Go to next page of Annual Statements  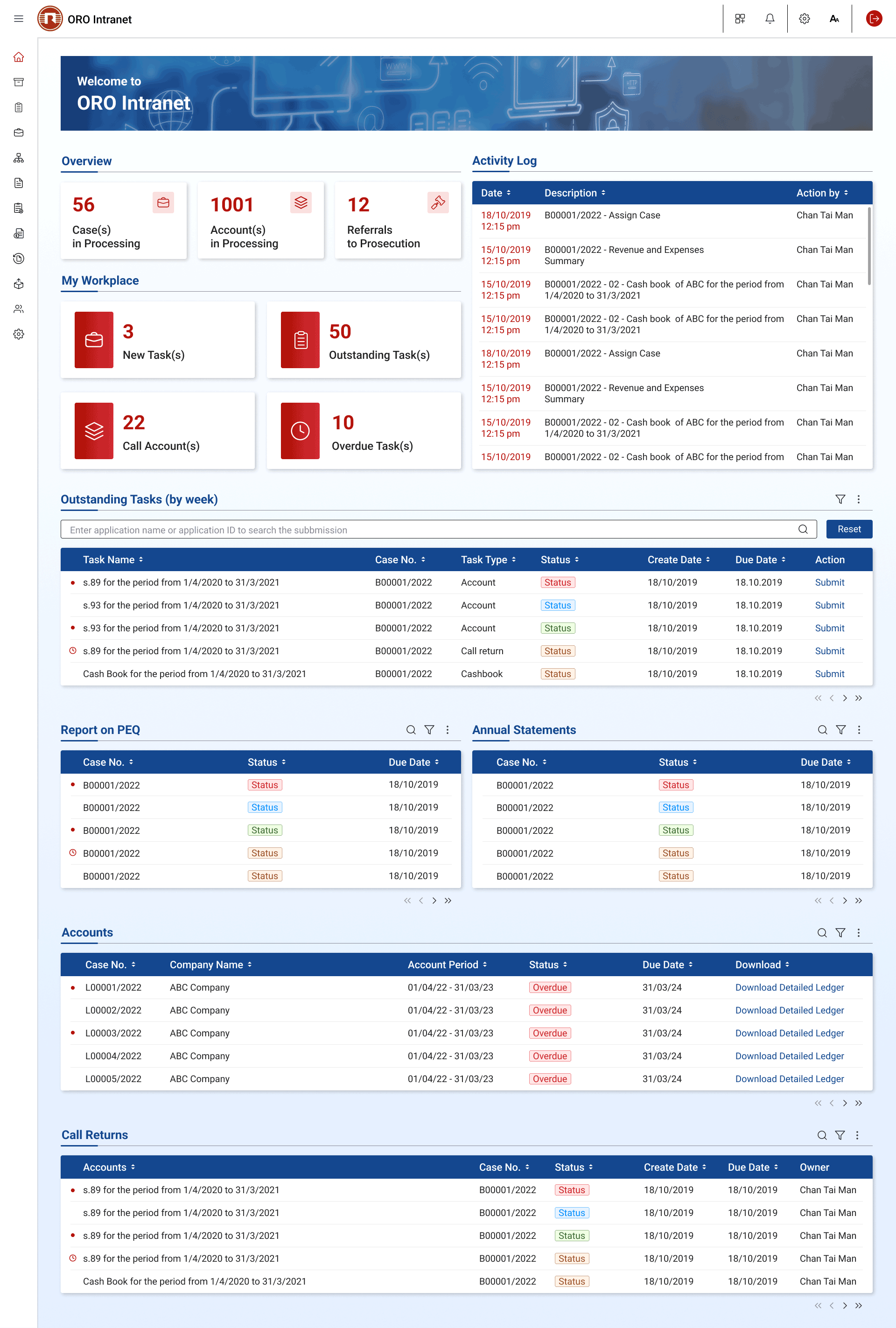(x=845, y=901)
